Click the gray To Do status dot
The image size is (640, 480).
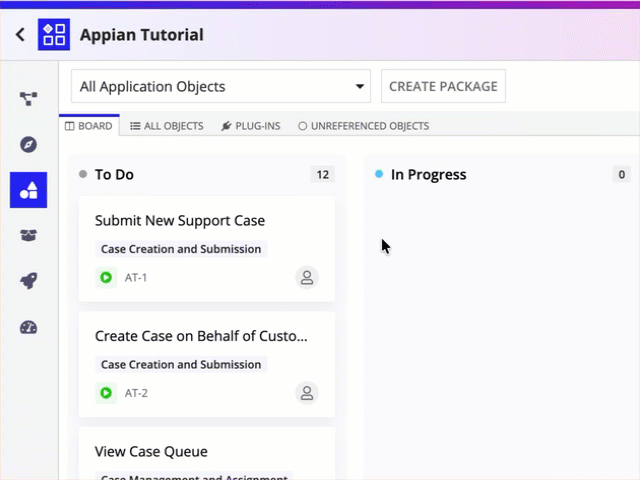(83, 174)
